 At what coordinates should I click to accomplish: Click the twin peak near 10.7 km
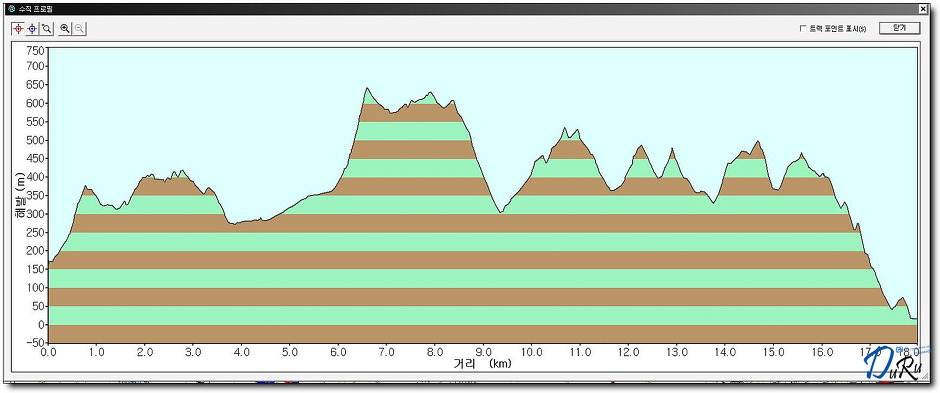click(x=564, y=128)
